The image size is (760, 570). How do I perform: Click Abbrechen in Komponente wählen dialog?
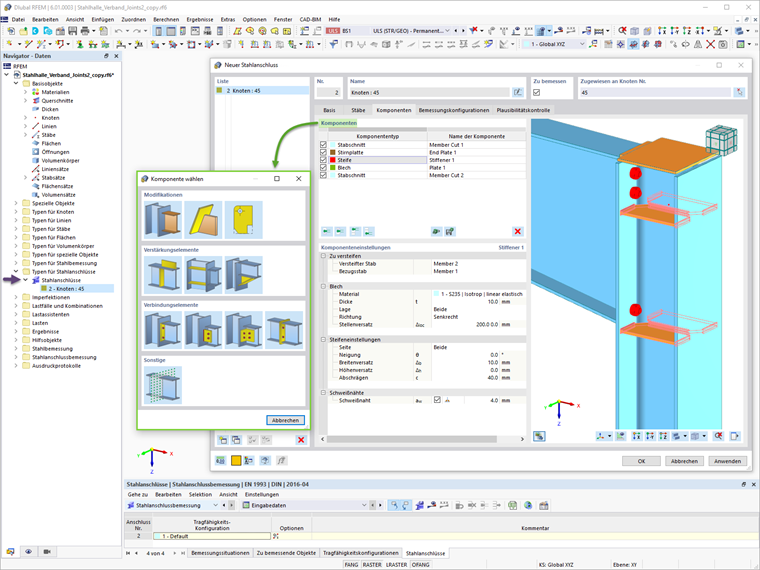tap(285, 420)
